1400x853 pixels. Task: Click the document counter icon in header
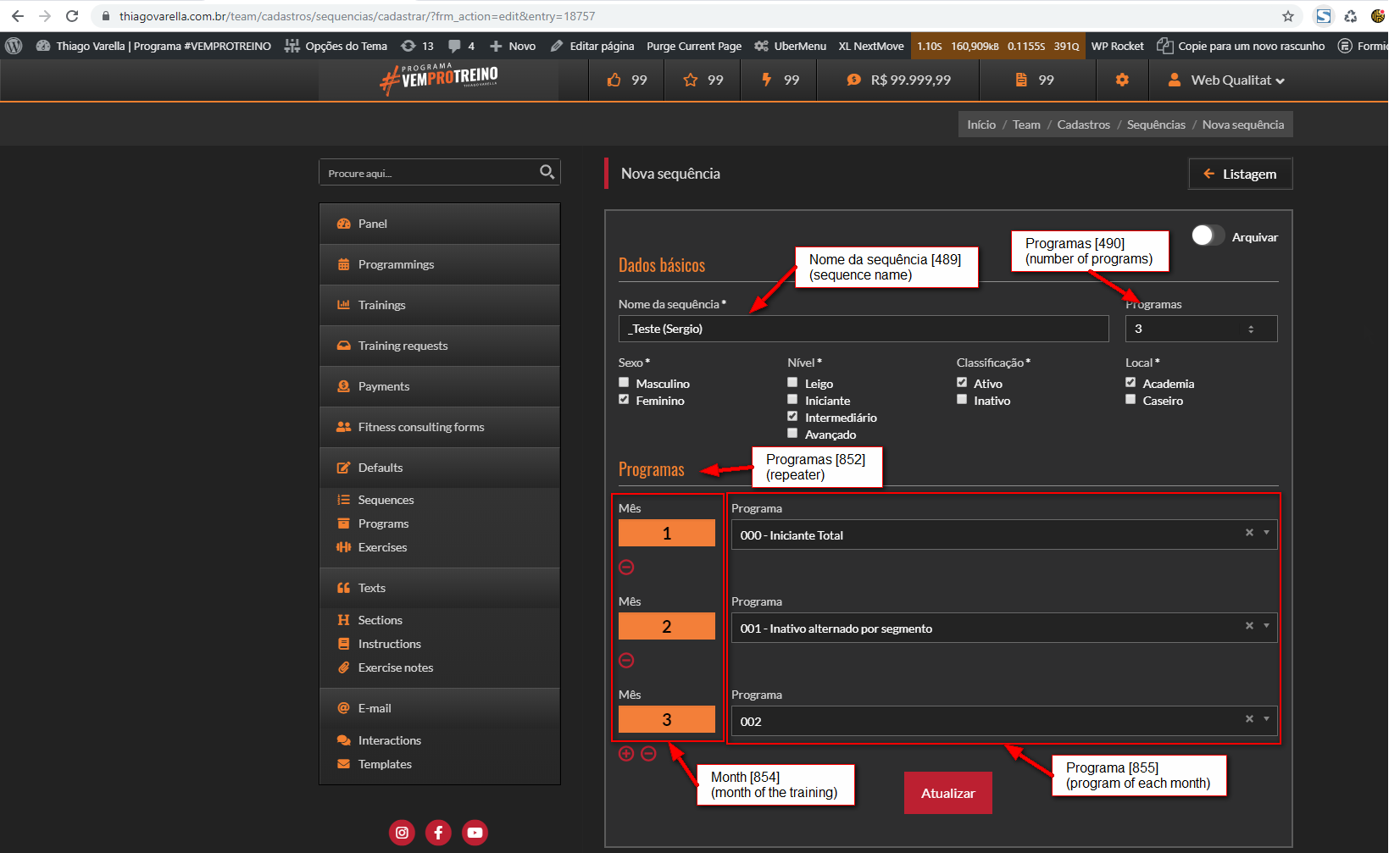1021,80
